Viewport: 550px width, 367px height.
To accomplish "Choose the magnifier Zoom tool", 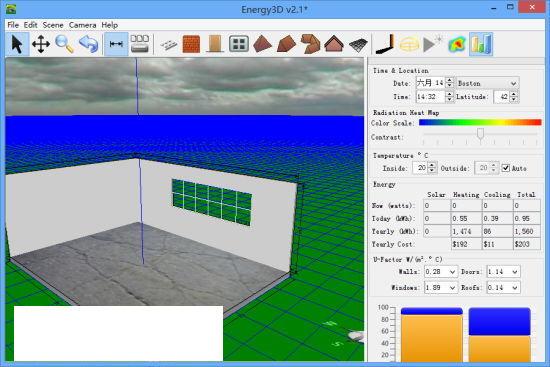I will (x=64, y=44).
